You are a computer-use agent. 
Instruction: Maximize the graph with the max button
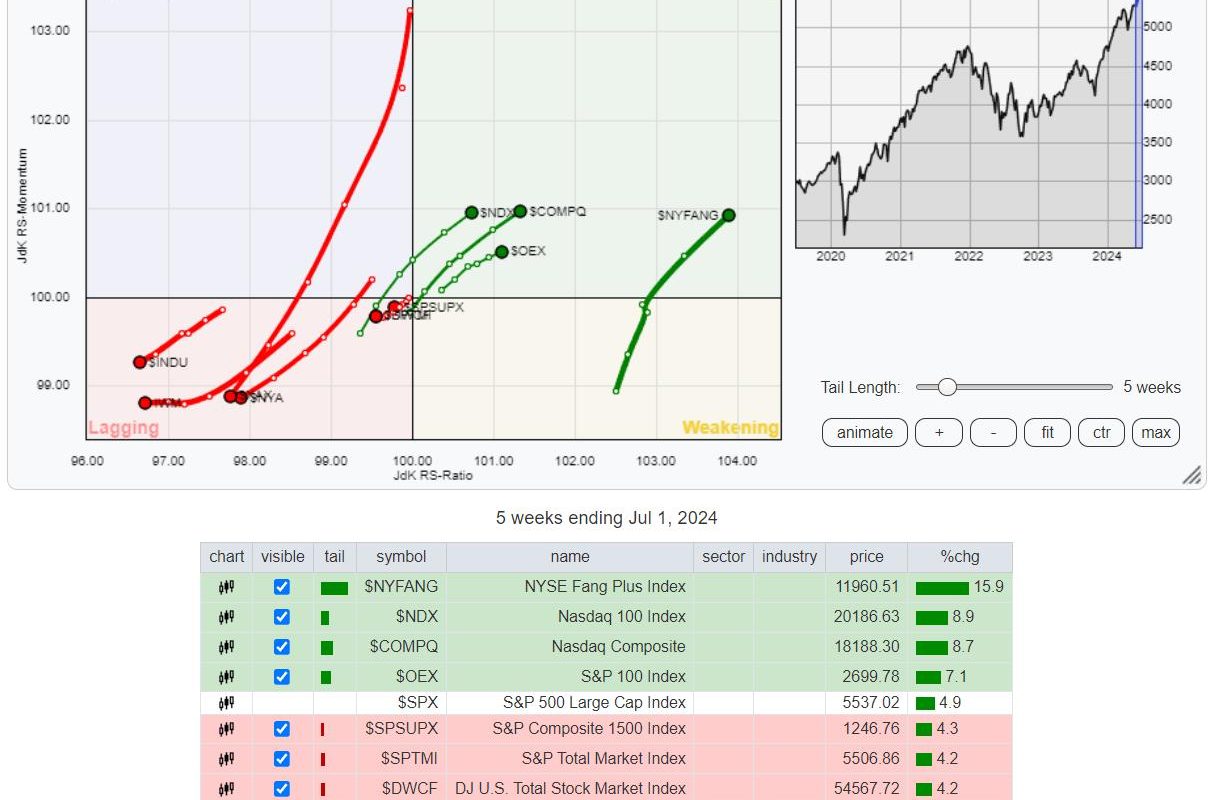click(1156, 433)
